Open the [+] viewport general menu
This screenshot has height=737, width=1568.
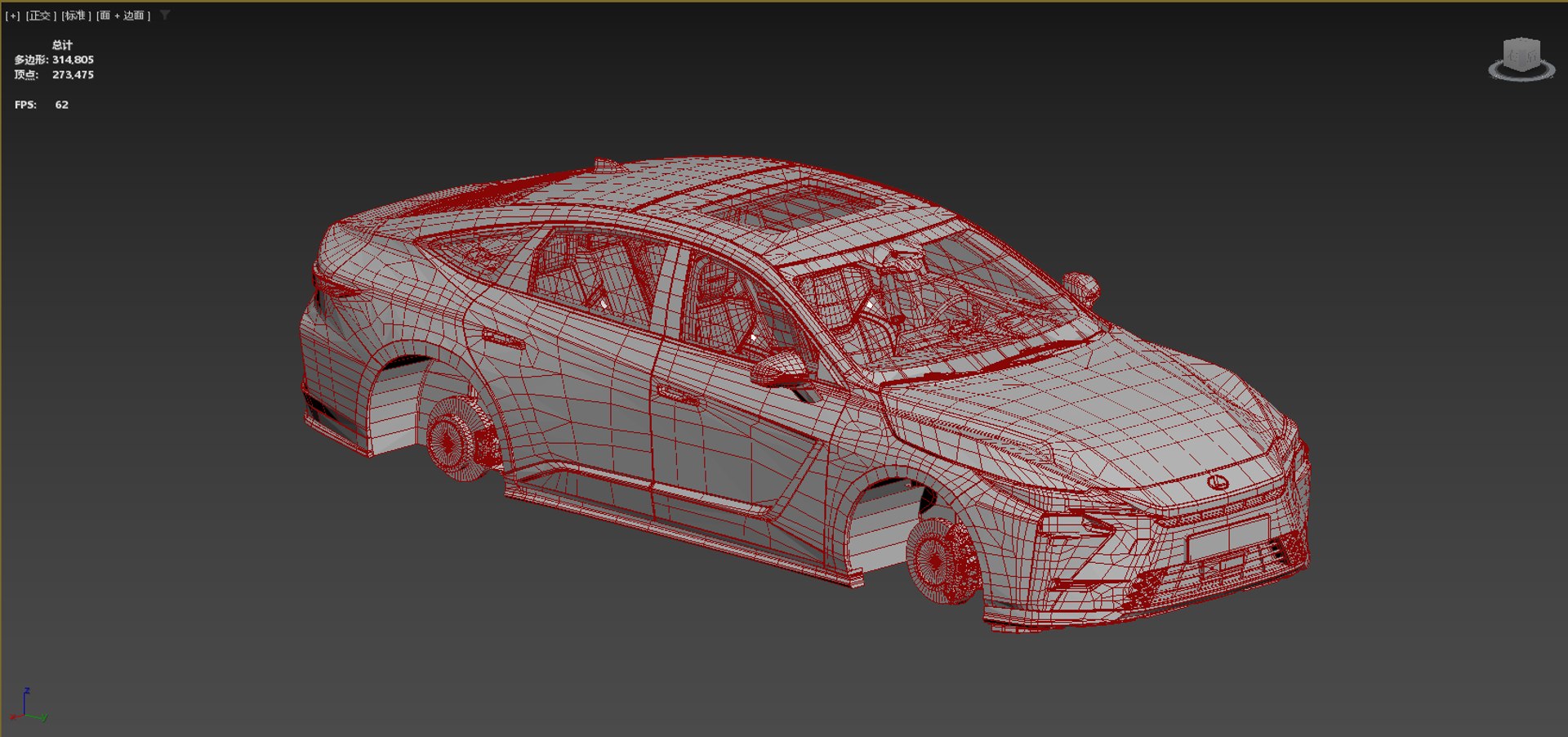[12, 16]
